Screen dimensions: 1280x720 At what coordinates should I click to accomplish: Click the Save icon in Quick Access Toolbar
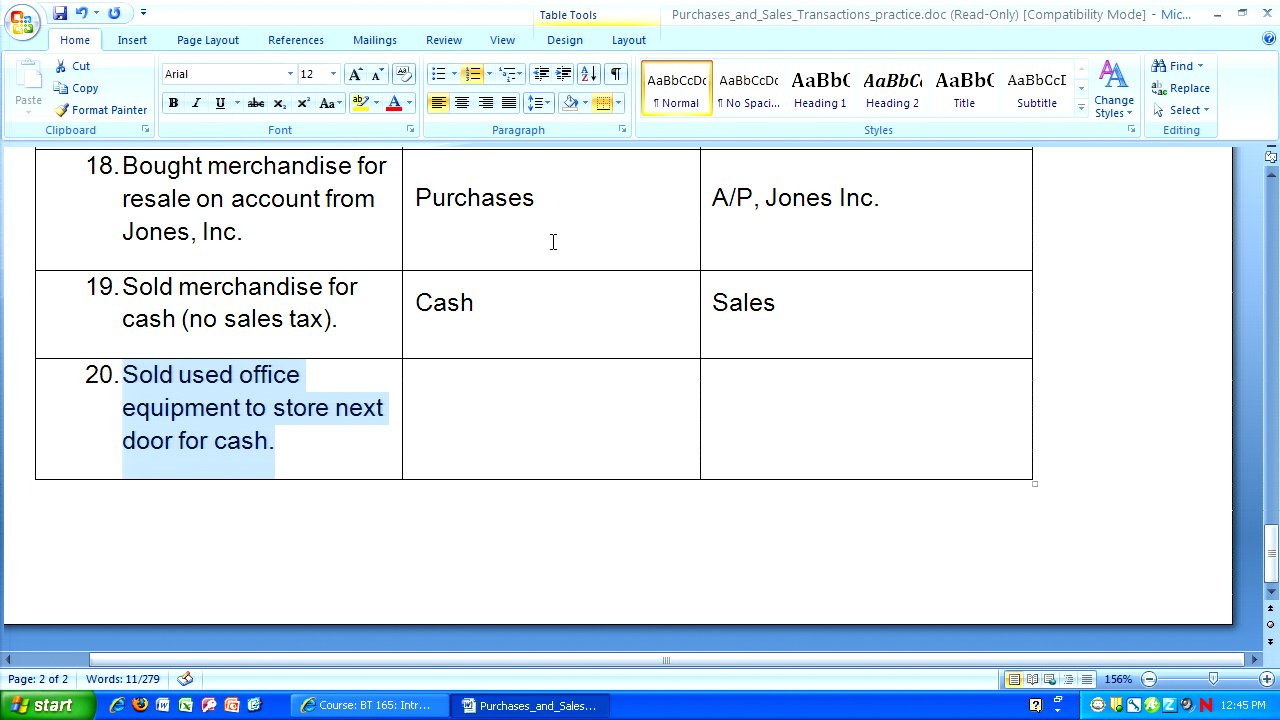coord(60,13)
